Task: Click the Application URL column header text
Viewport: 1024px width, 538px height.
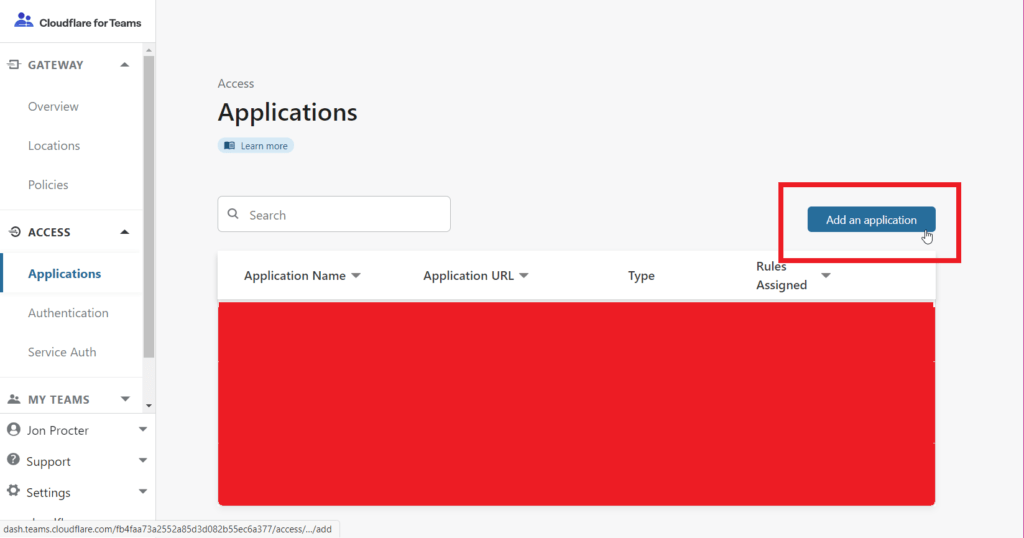Action: (x=468, y=276)
